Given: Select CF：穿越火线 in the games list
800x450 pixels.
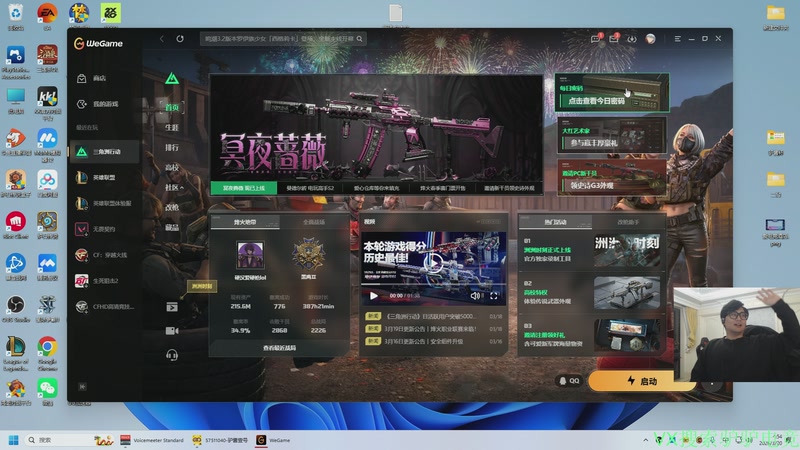Looking at the screenshot, I should coord(105,255).
